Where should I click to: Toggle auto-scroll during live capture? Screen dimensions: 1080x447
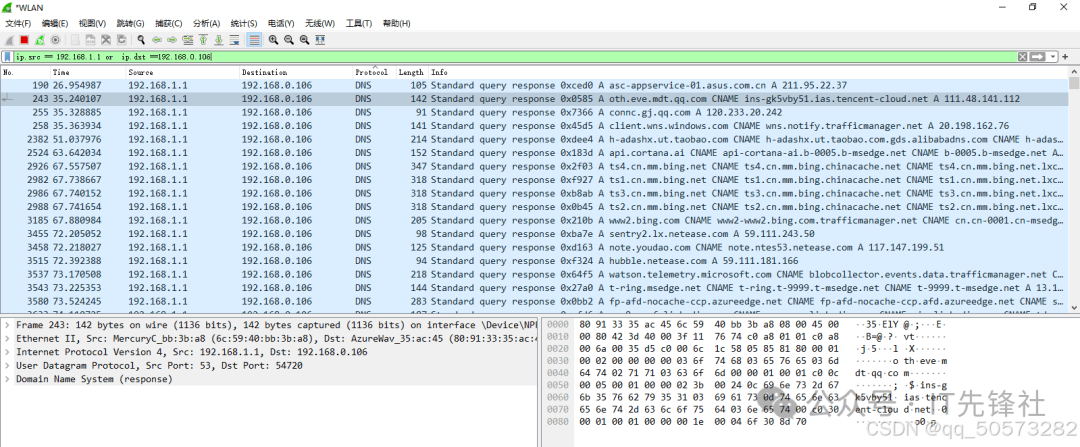pos(235,39)
